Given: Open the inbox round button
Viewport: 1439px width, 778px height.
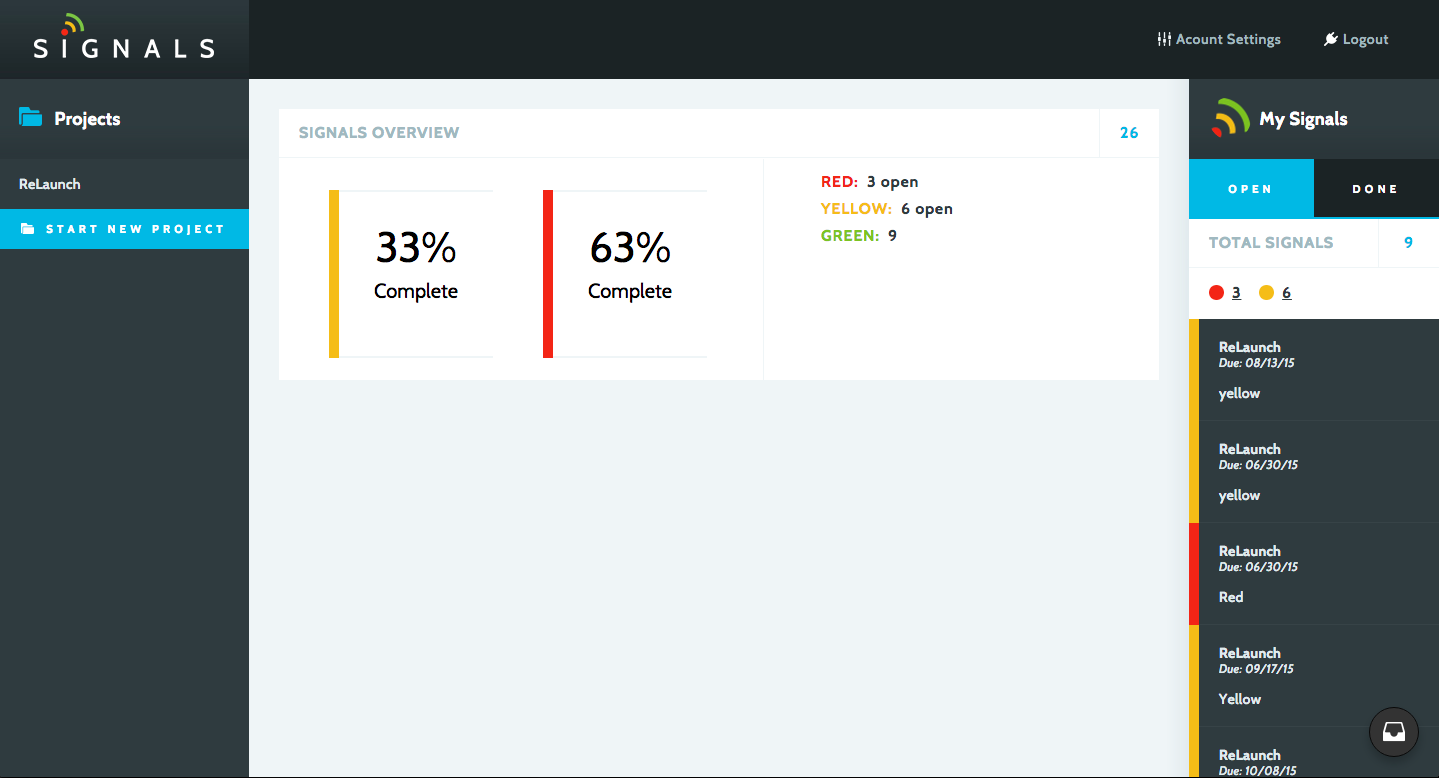Looking at the screenshot, I should pos(1394,731).
